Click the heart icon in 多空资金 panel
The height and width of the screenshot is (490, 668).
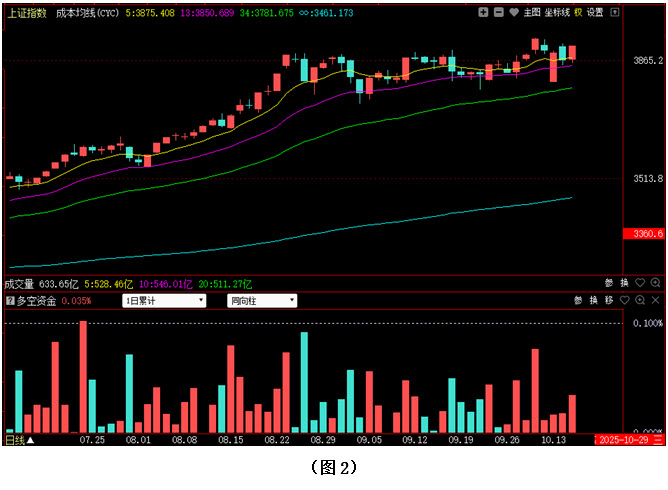[x=624, y=300]
